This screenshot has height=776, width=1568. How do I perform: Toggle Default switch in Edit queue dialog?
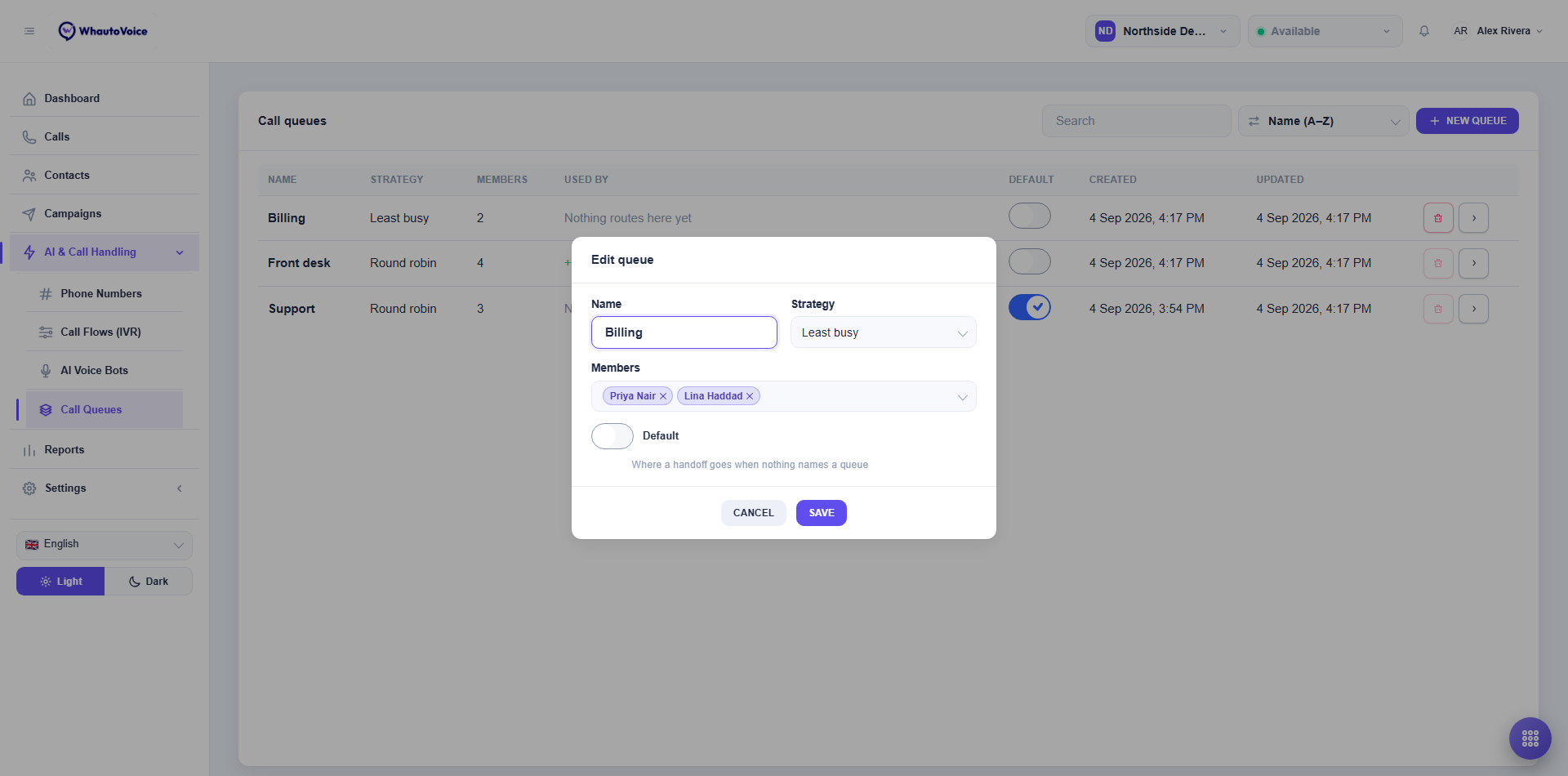pos(612,436)
